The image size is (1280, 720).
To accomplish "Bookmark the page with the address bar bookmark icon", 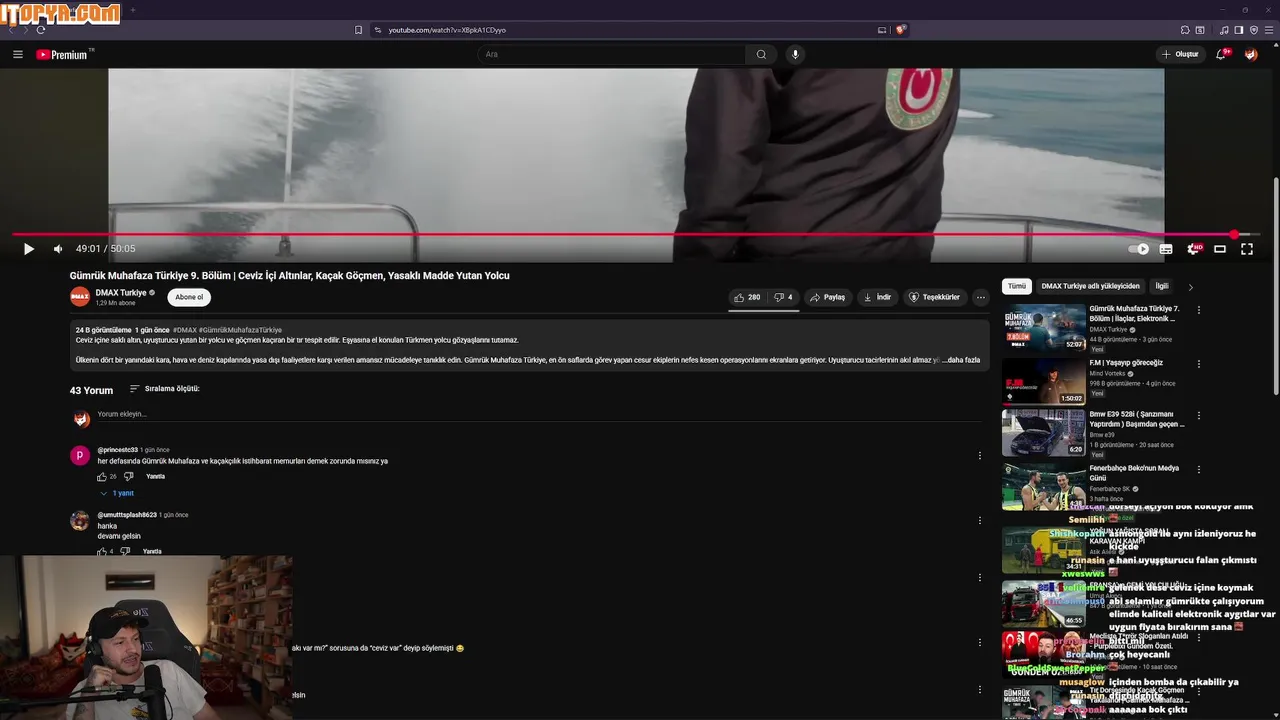I will coord(358,30).
